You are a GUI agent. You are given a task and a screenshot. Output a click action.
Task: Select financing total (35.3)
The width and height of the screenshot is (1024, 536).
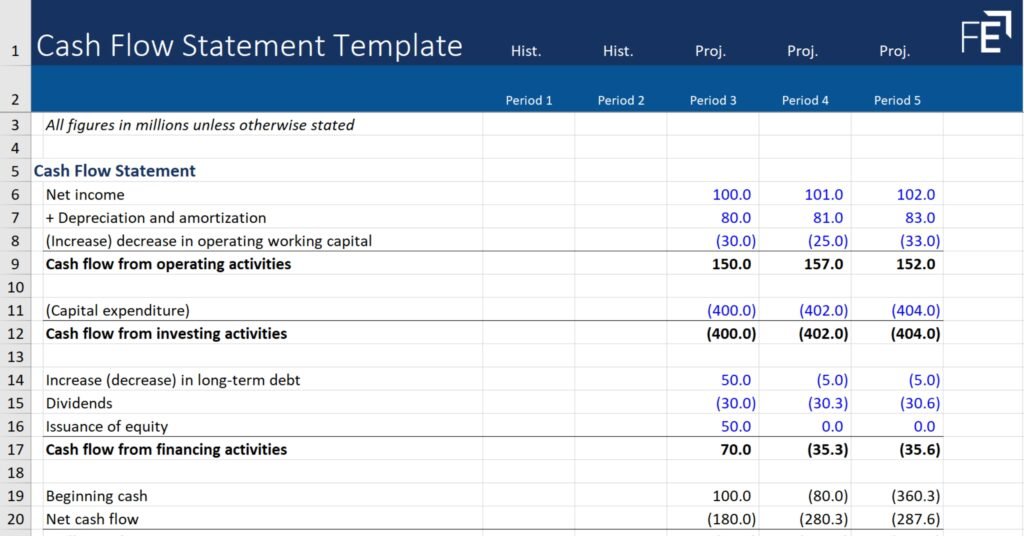pyautogui.click(x=828, y=450)
